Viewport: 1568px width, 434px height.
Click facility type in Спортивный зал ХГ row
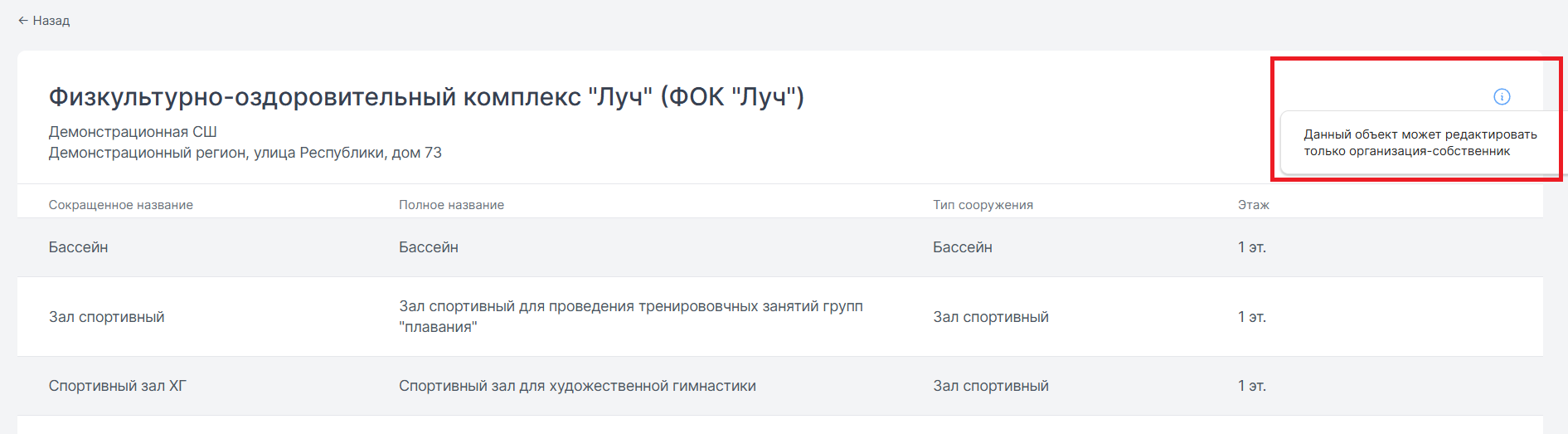tap(991, 386)
